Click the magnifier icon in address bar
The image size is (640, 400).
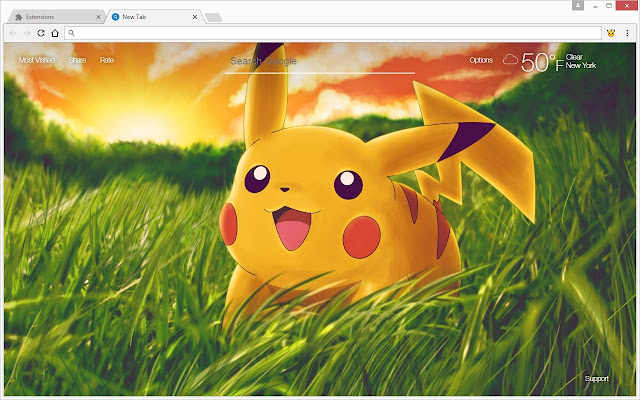71,33
